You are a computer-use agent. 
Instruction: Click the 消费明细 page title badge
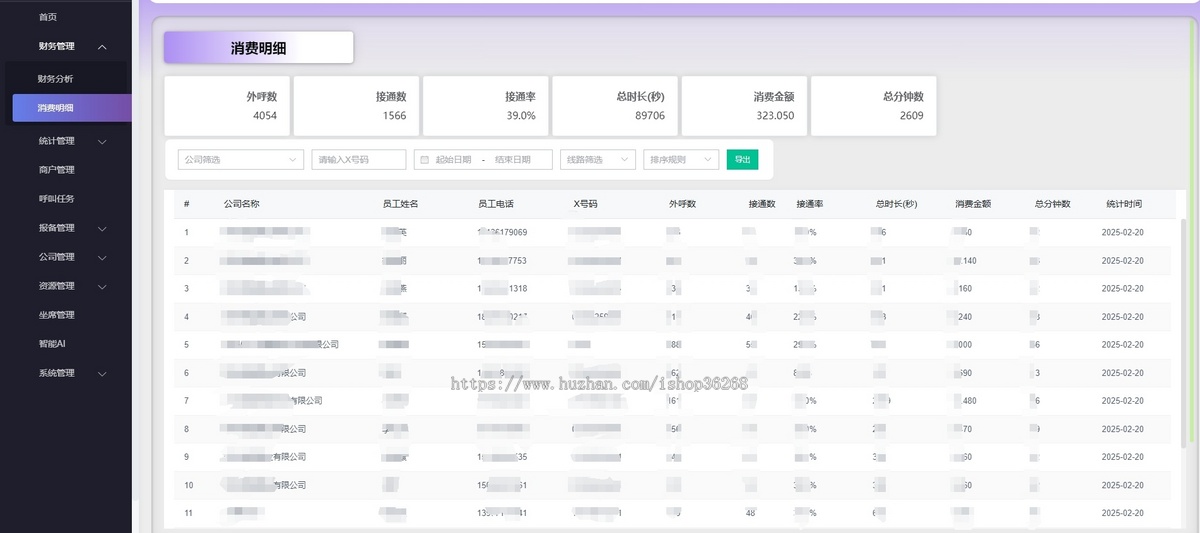[x=258, y=47]
